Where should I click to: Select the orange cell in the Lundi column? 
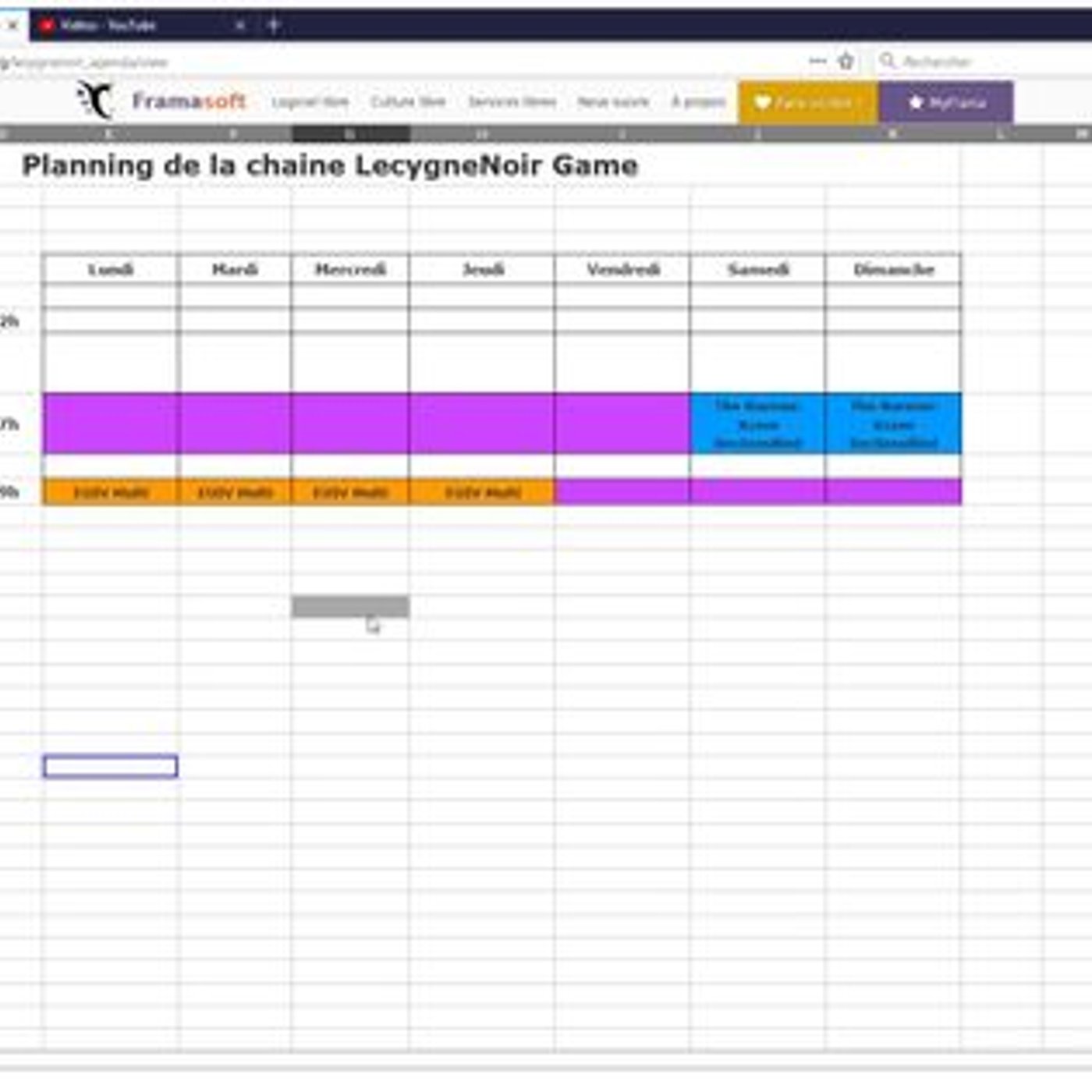pyautogui.click(x=111, y=492)
